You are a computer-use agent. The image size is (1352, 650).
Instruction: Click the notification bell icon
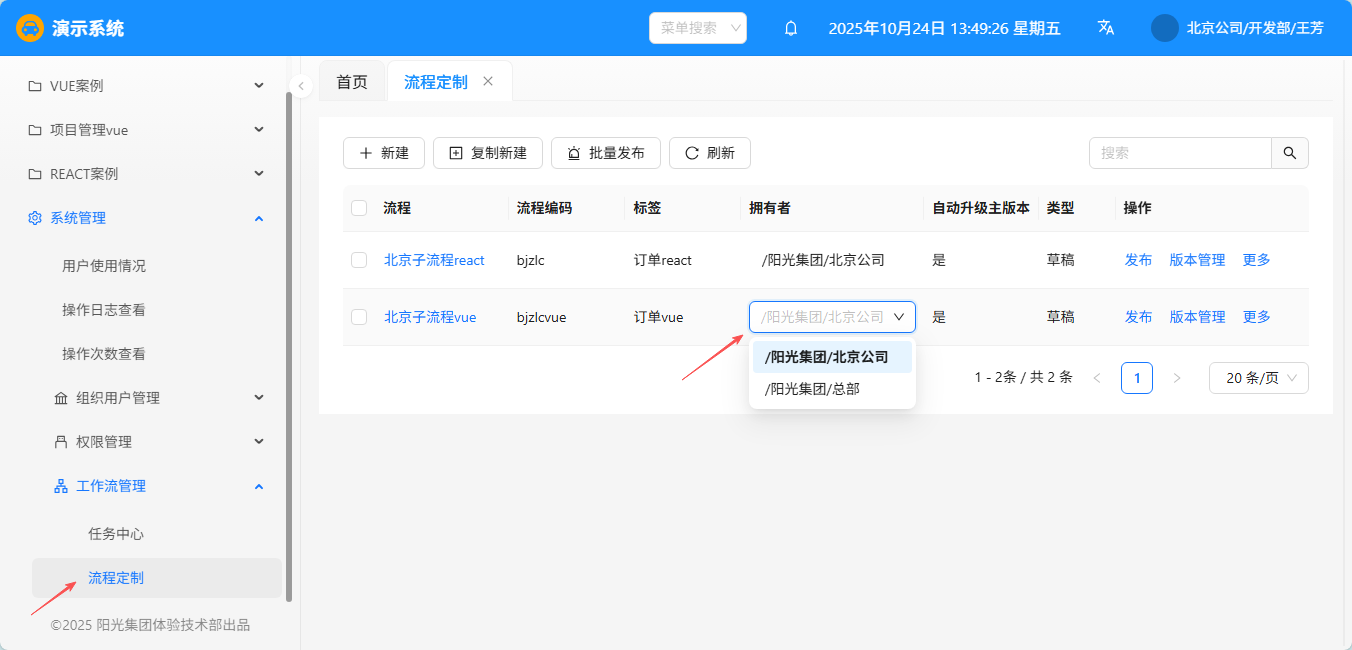pos(791,28)
